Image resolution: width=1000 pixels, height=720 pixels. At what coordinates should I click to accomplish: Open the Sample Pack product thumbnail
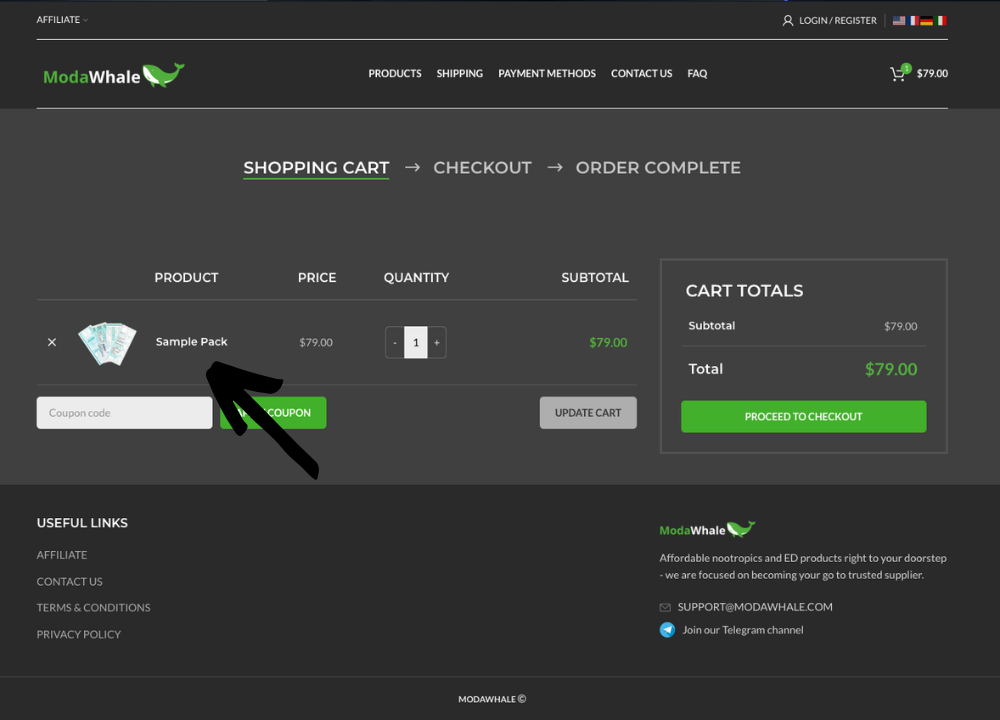click(107, 342)
